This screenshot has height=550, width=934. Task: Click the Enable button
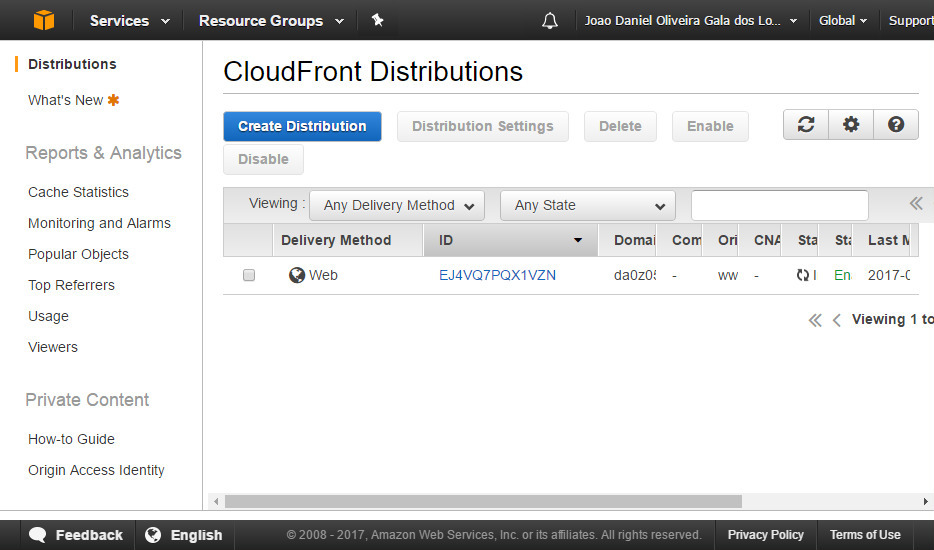pyautogui.click(x=710, y=126)
